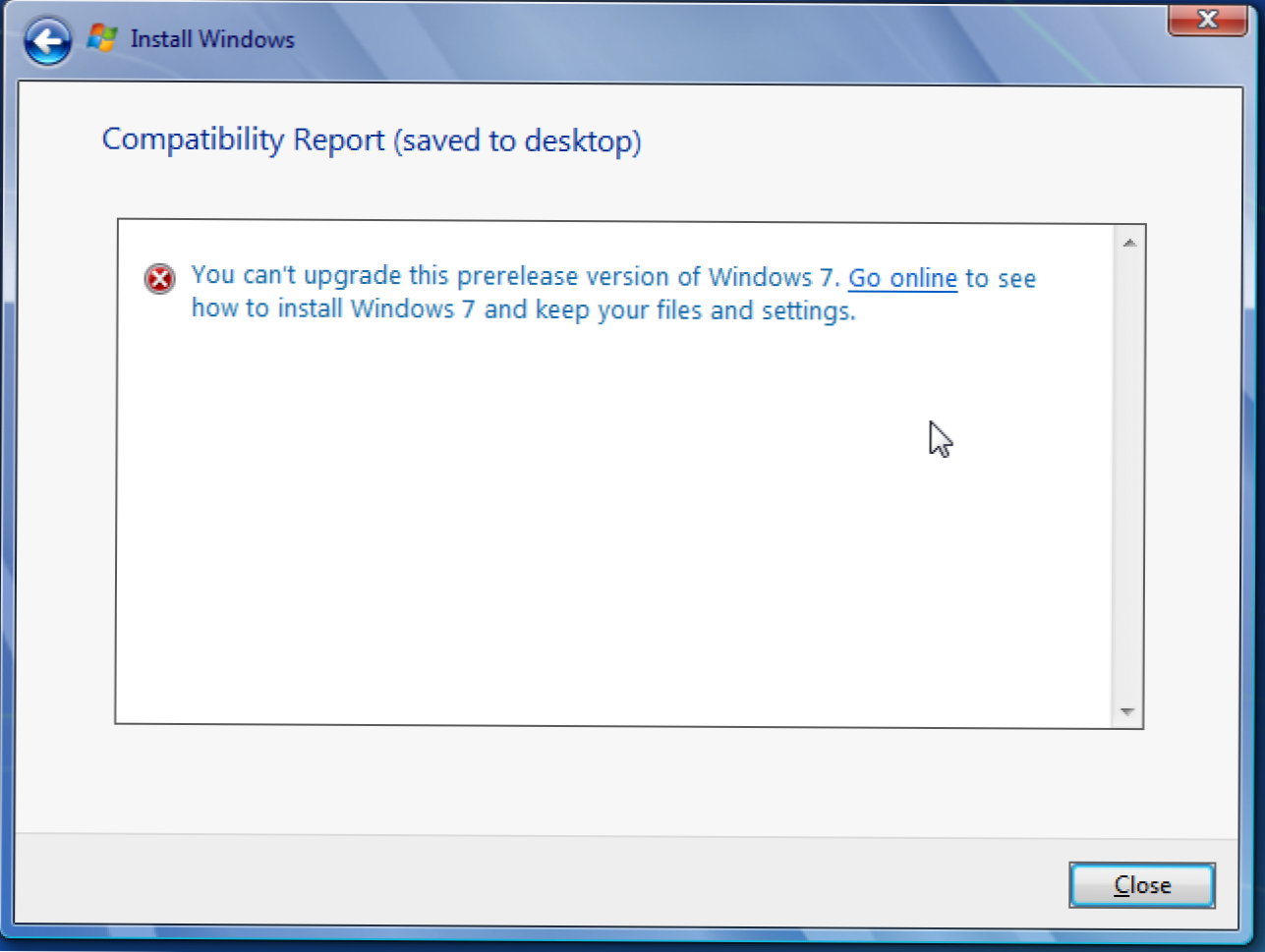Click the scrollbar down arrow in report box
Image resolution: width=1265 pixels, height=952 pixels.
[x=1127, y=711]
